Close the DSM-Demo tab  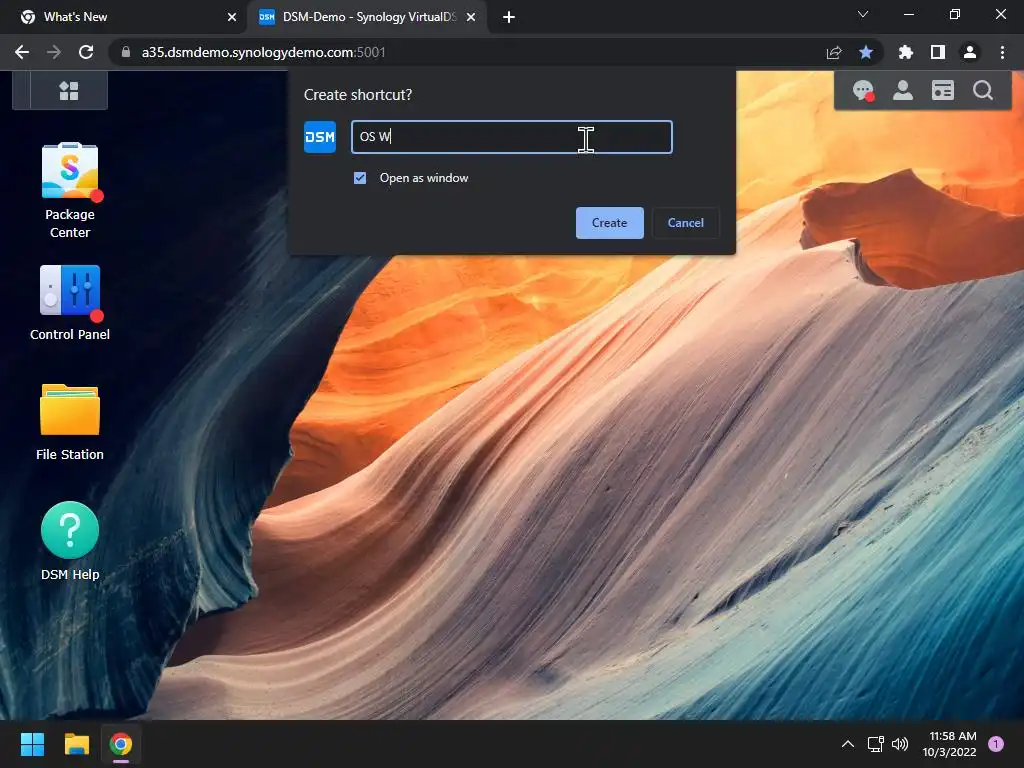[x=471, y=17]
